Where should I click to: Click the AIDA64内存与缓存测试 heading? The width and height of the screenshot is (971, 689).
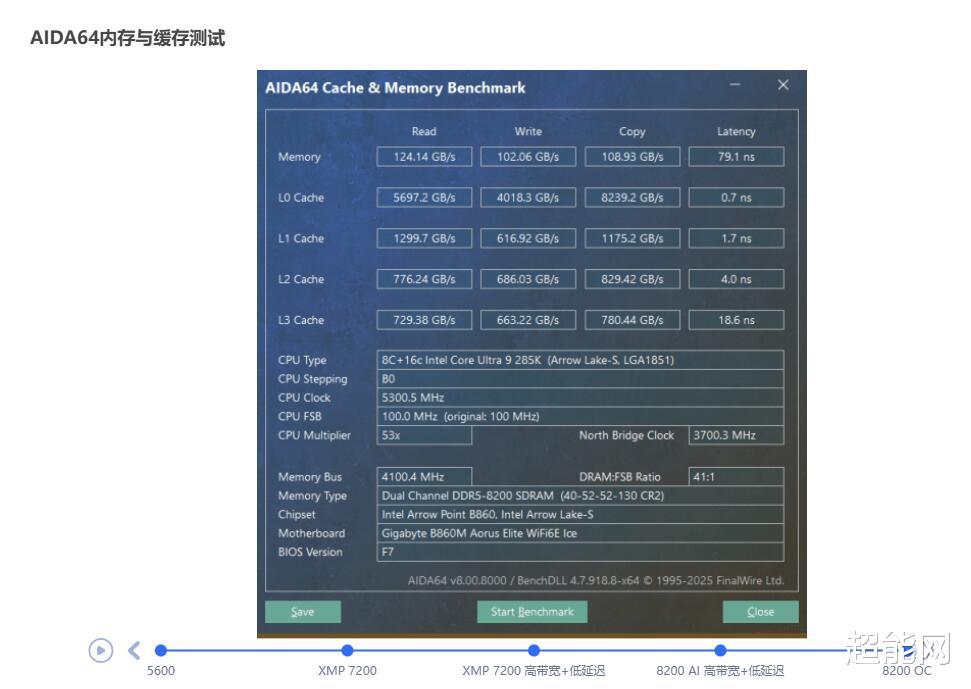(128, 38)
